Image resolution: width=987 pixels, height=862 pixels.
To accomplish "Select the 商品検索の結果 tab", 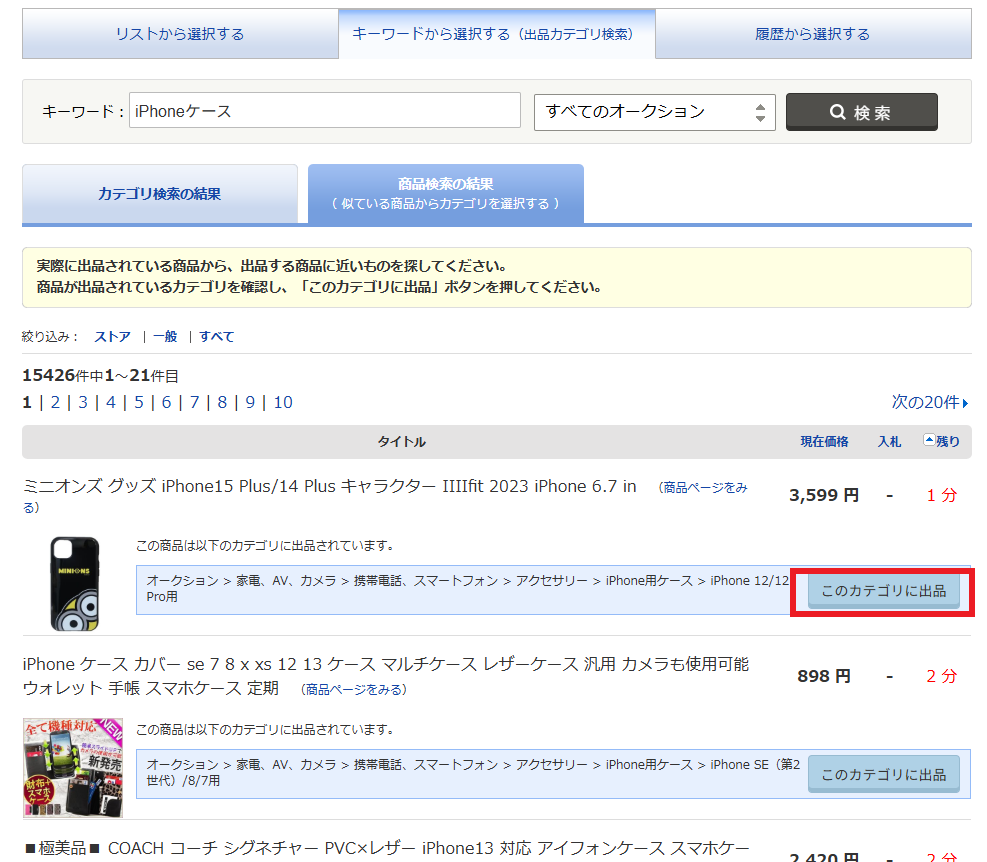I will click(x=445, y=194).
